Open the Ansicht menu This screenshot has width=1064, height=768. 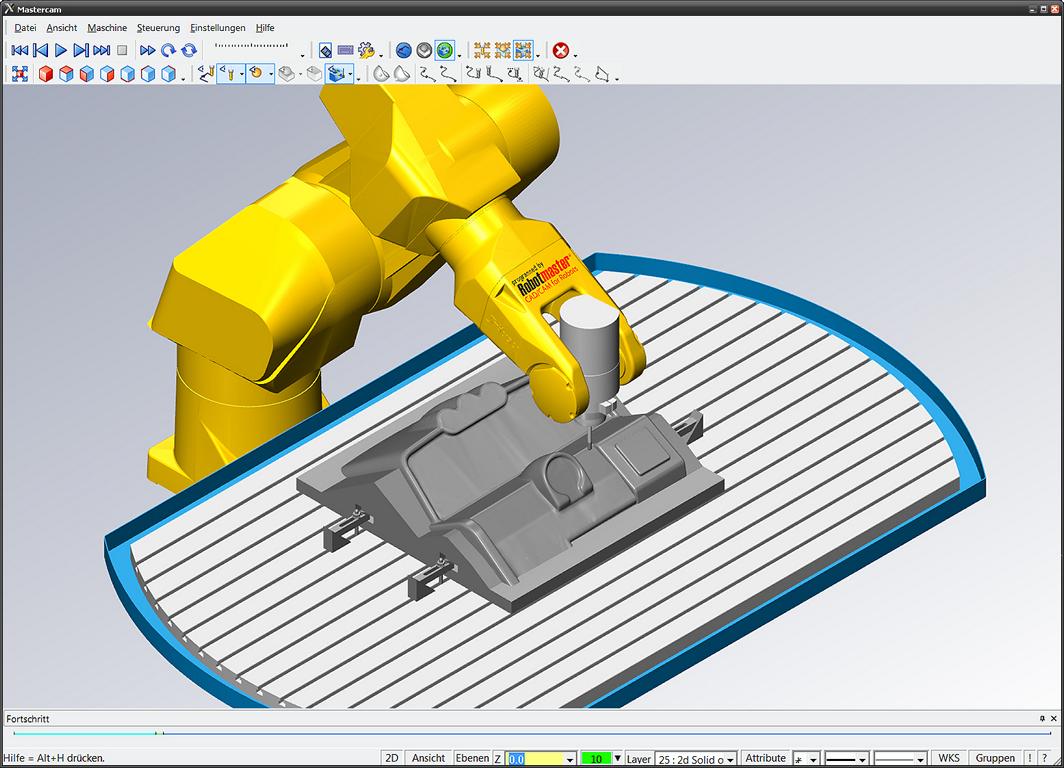62,28
